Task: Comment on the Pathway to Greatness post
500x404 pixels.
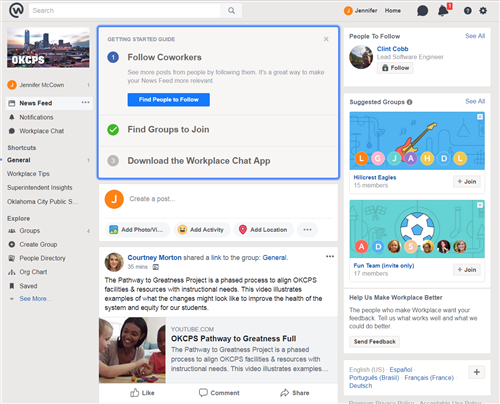Action: (219, 393)
